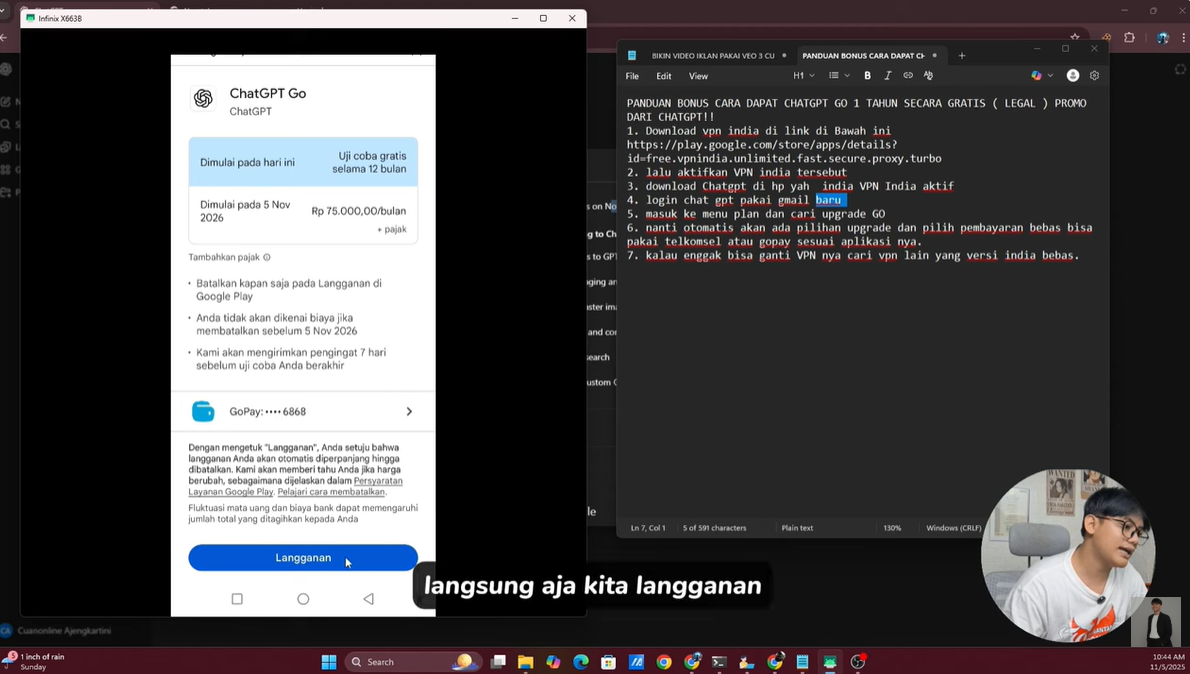This screenshot has height=674, width=1190.
Task: Tap the Android back navigation button
Action: (369, 599)
